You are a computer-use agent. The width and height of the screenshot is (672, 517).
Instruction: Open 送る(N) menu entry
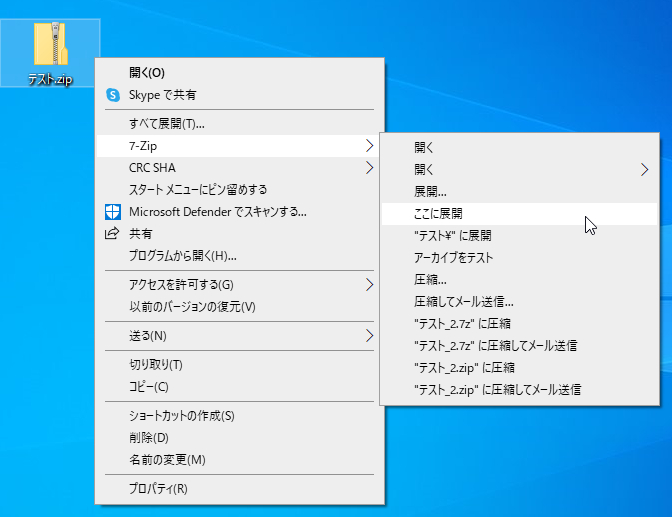pyautogui.click(x=240, y=336)
